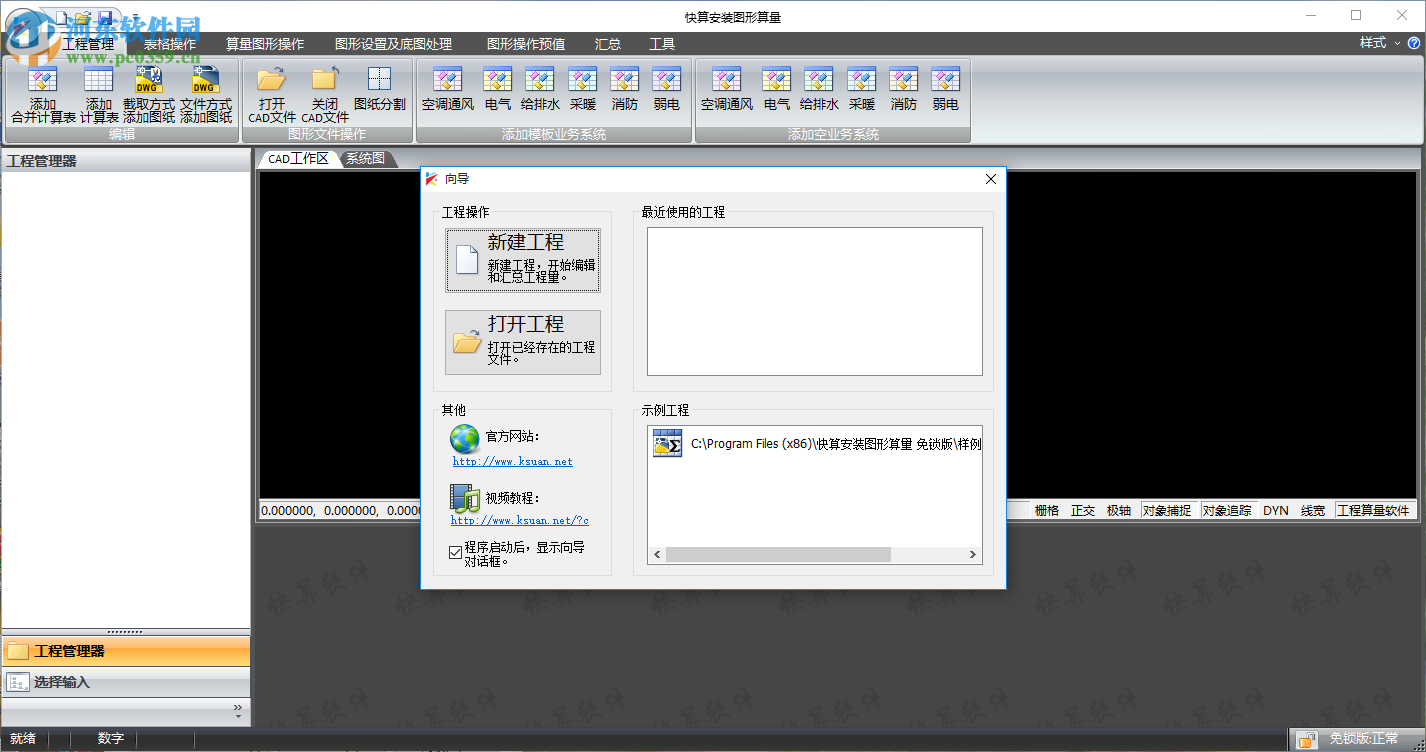Open the http://www.ksuan.net website link
This screenshot has height=752, width=1426.
(x=511, y=461)
